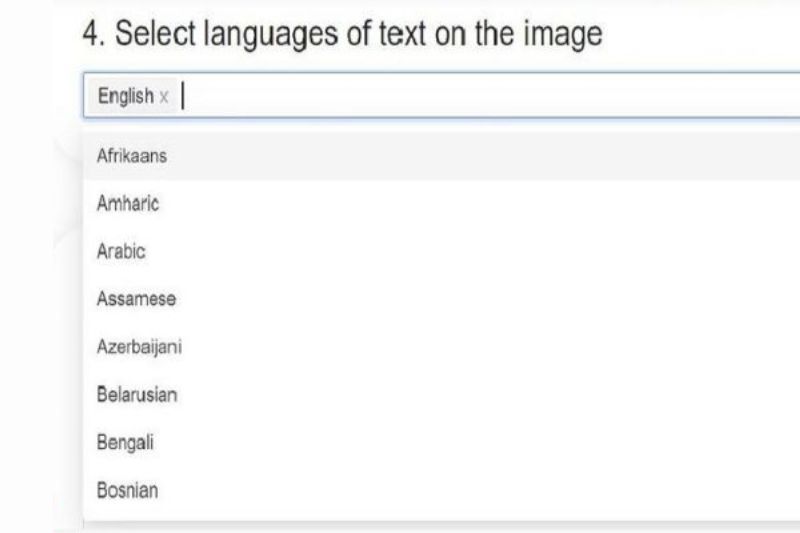Add Bengali to the selected languages

[x=125, y=442]
